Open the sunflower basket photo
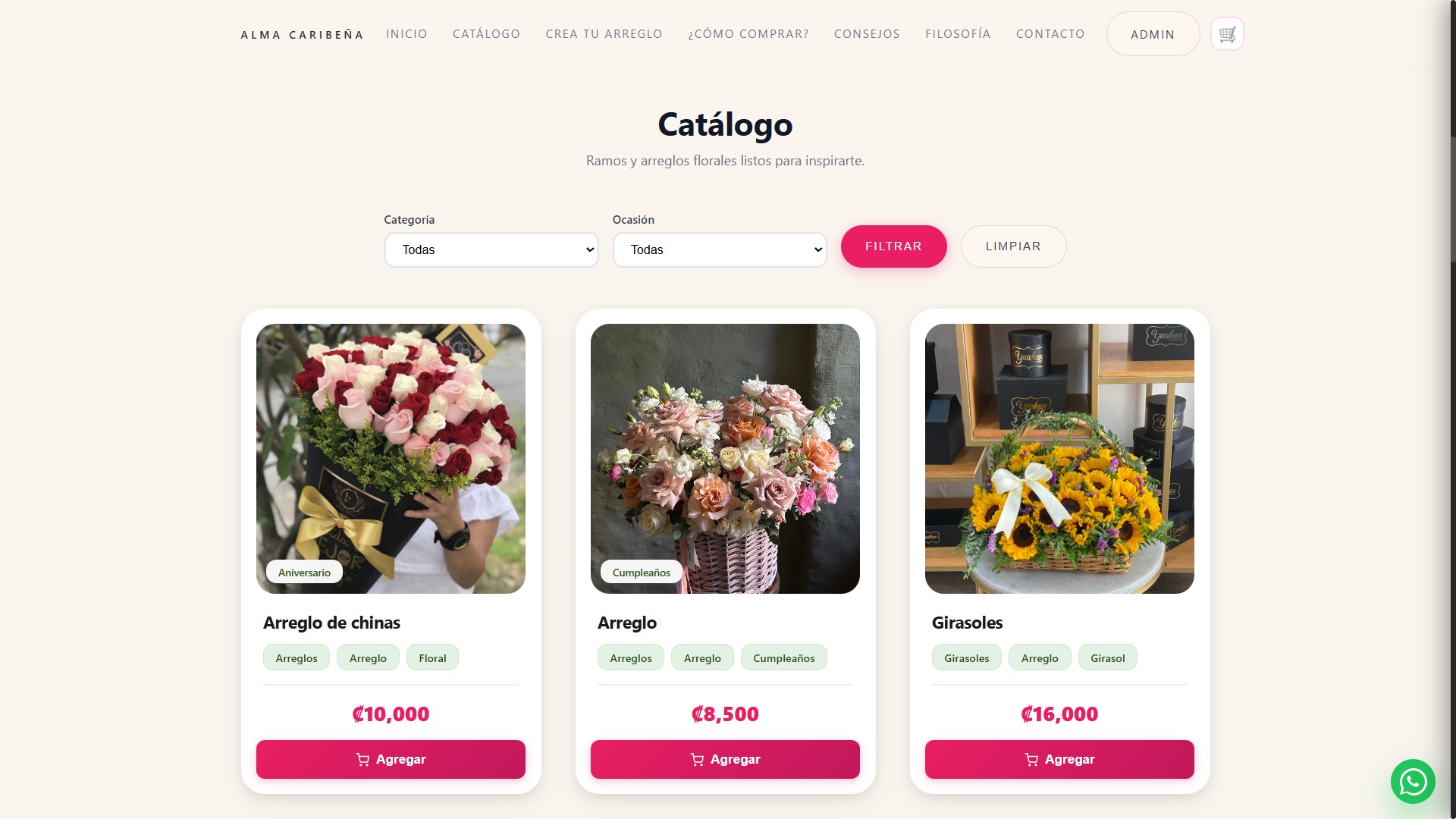Image resolution: width=1456 pixels, height=819 pixels. click(1059, 459)
